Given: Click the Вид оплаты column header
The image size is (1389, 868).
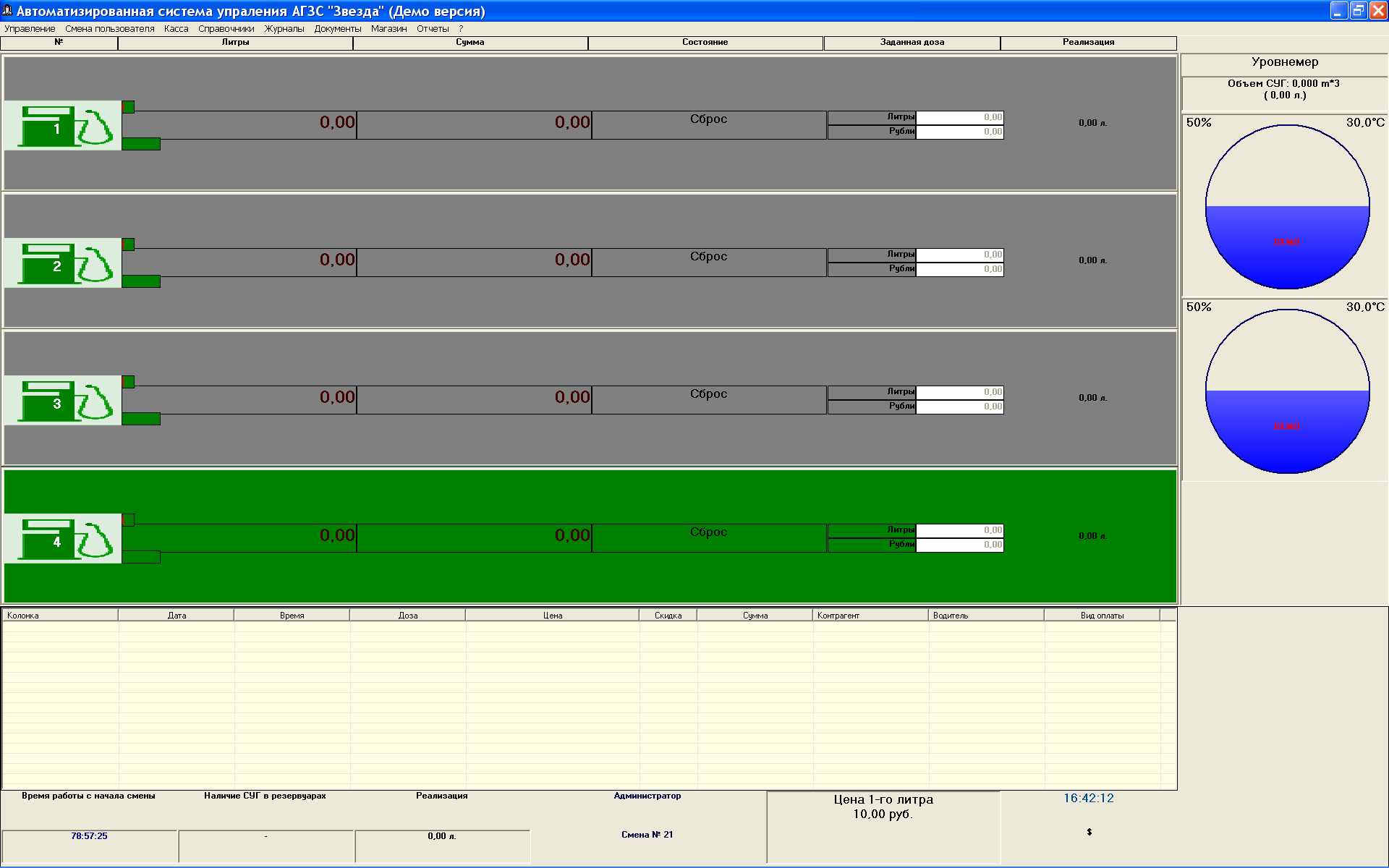Looking at the screenshot, I should 1101,616.
